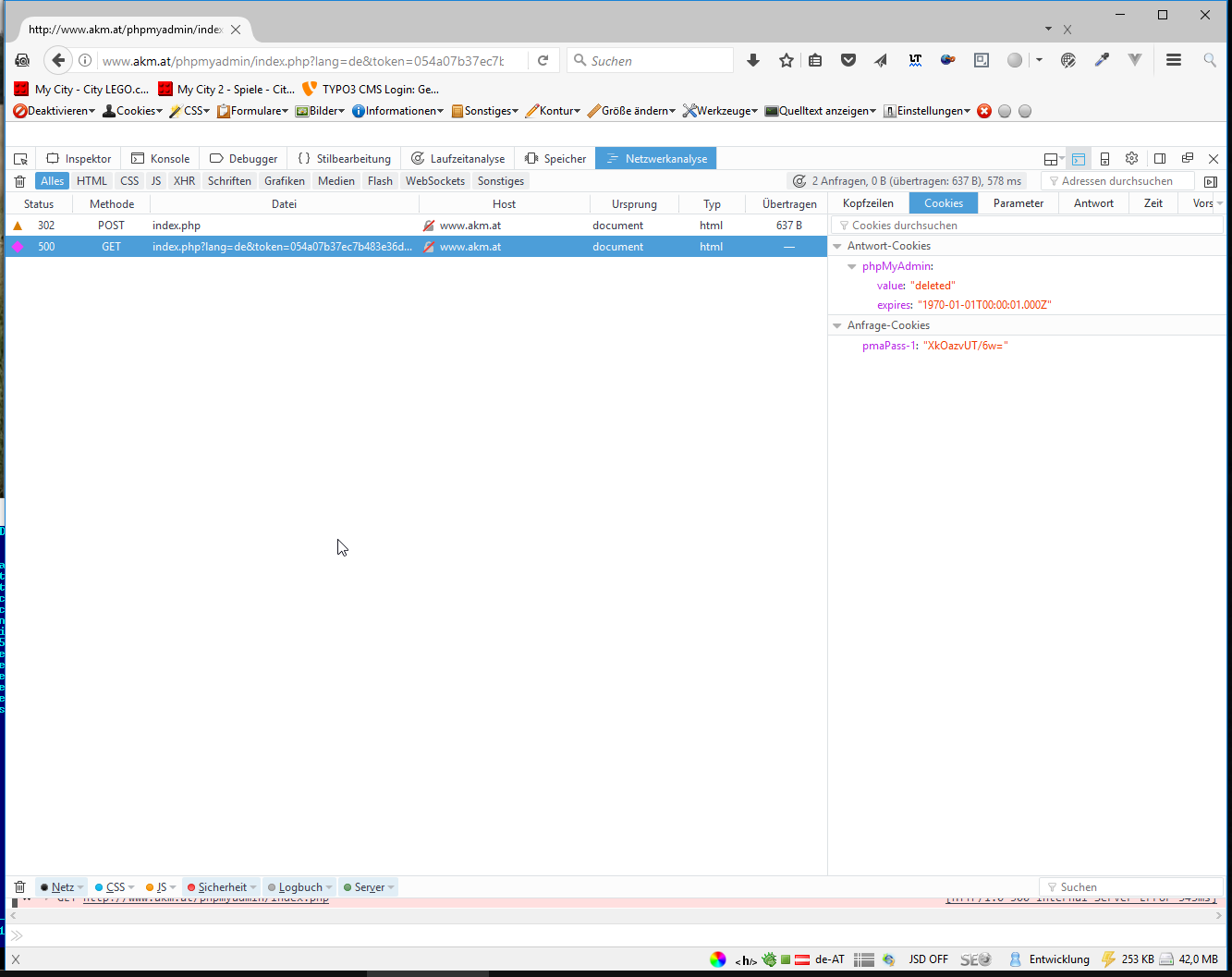This screenshot has width=1232, height=977.
Task: Click the HAR export play icon beside address filter
Action: click(x=1211, y=180)
